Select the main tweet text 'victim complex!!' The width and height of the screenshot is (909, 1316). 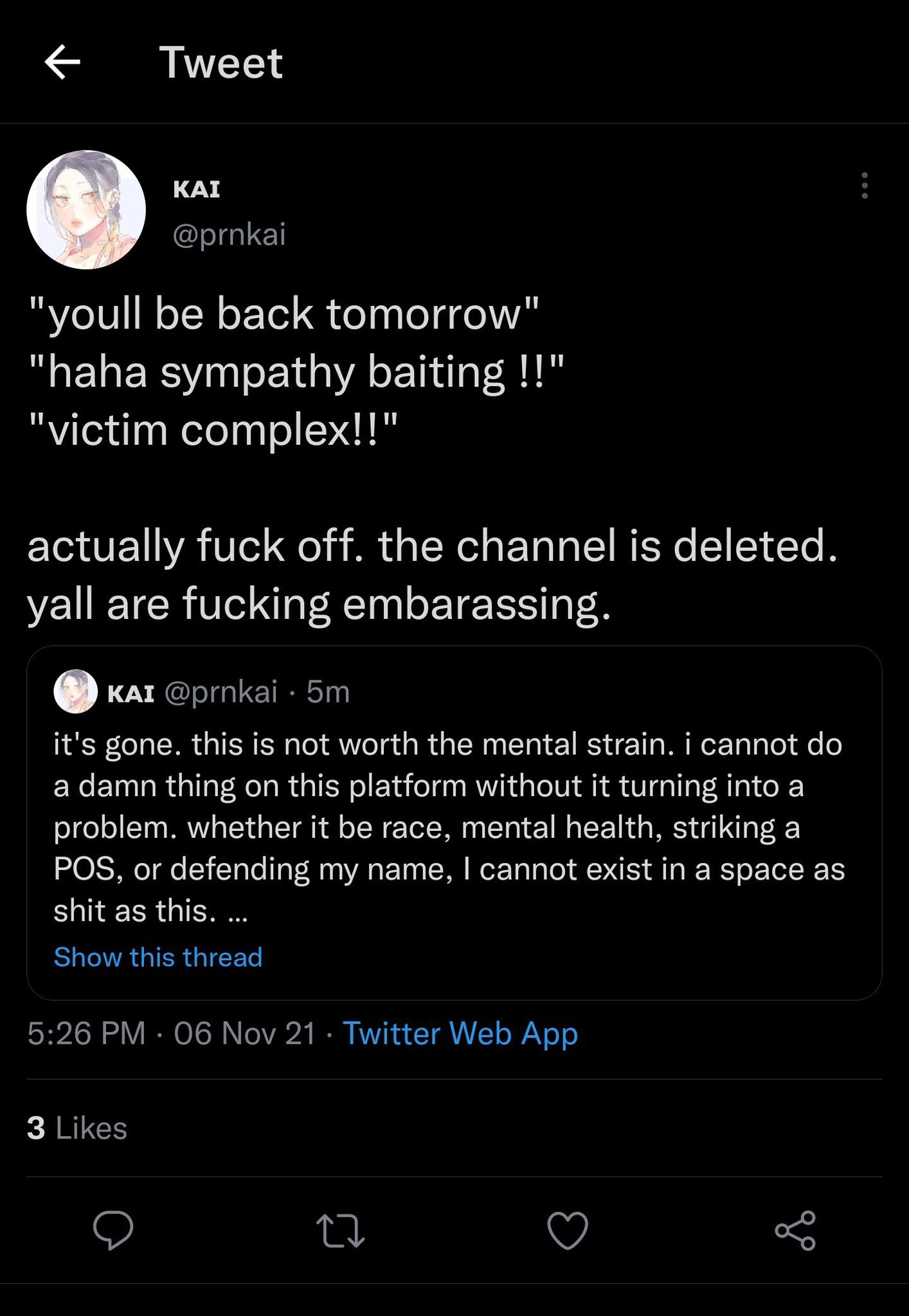point(213,429)
